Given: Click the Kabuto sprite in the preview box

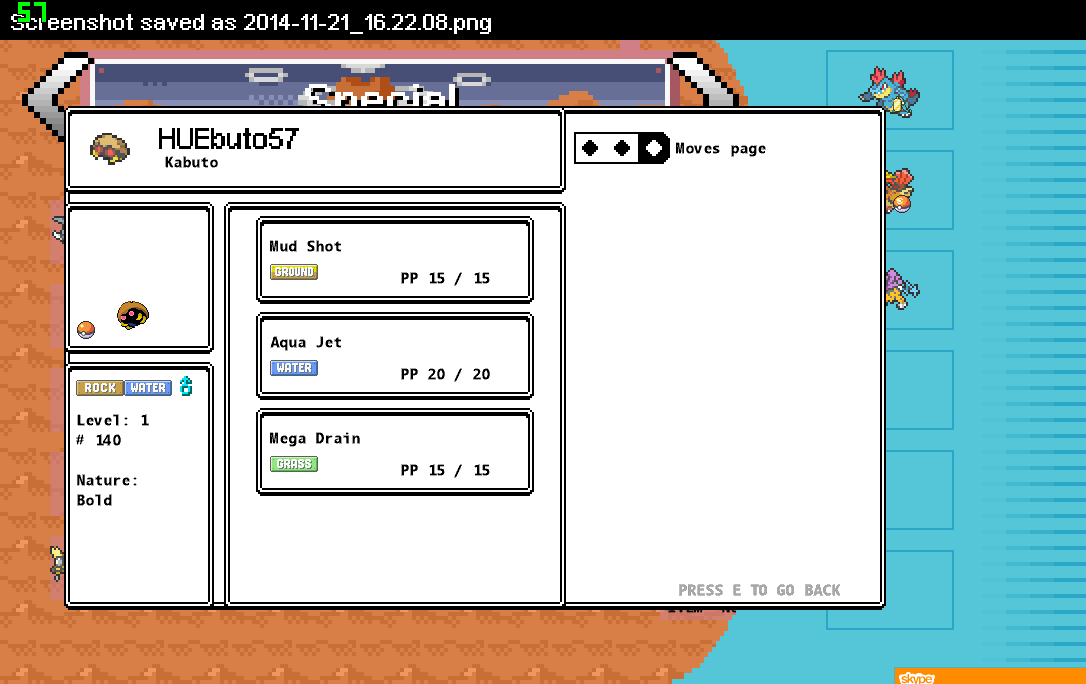Looking at the screenshot, I should click(x=133, y=315).
